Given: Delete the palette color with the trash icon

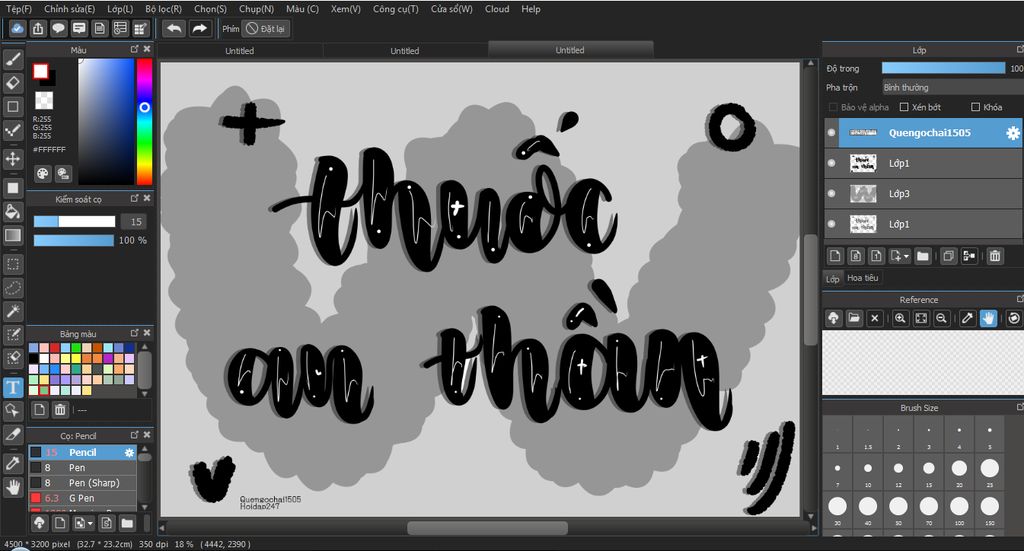Looking at the screenshot, I should click(x=60, y=410).
